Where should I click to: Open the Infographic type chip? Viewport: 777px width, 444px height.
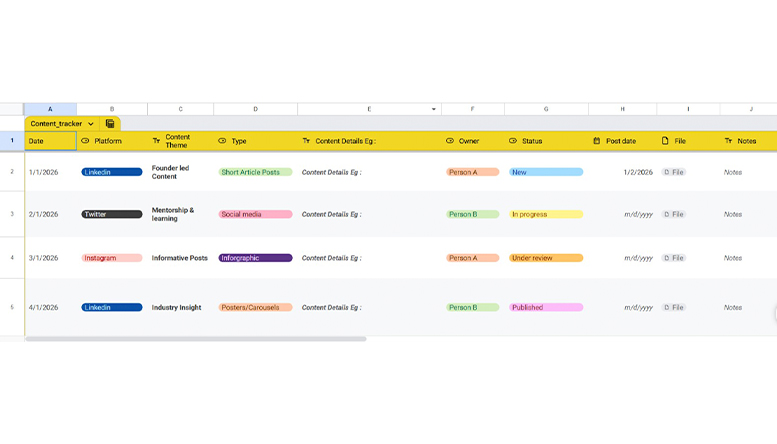point(255,258)
